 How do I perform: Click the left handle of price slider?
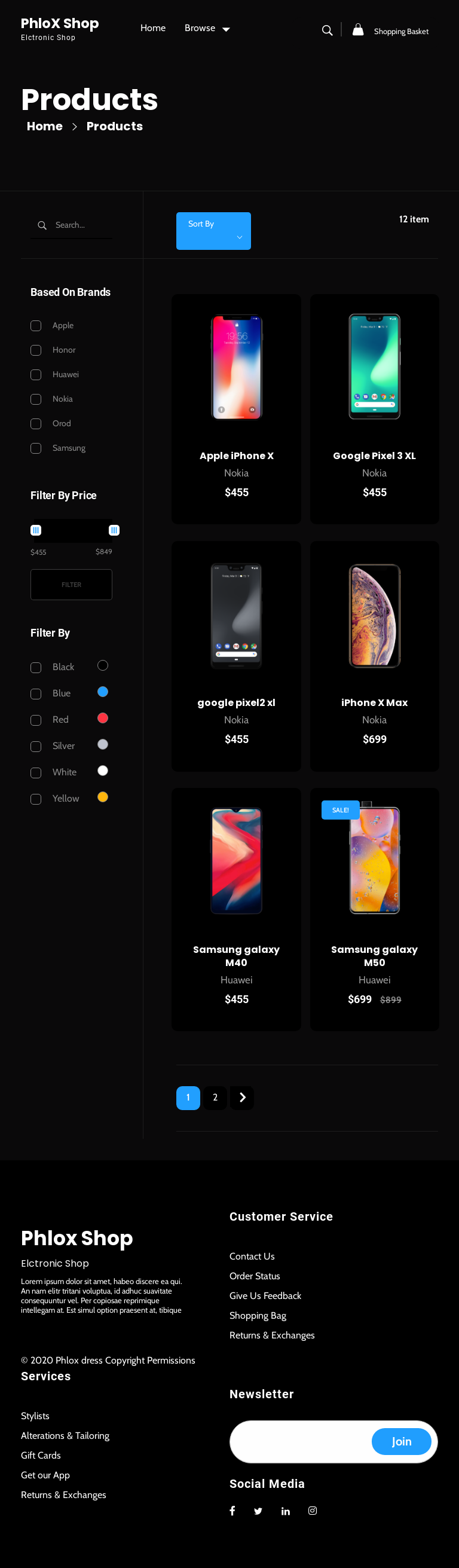[x=36, y=530]
